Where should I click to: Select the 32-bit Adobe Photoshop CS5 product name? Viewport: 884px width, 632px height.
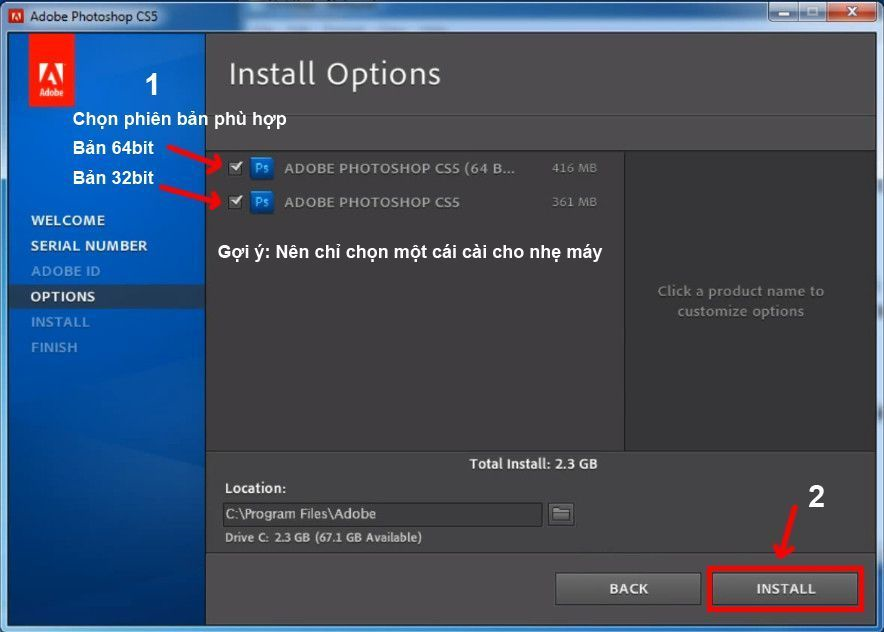pos(372,202)
